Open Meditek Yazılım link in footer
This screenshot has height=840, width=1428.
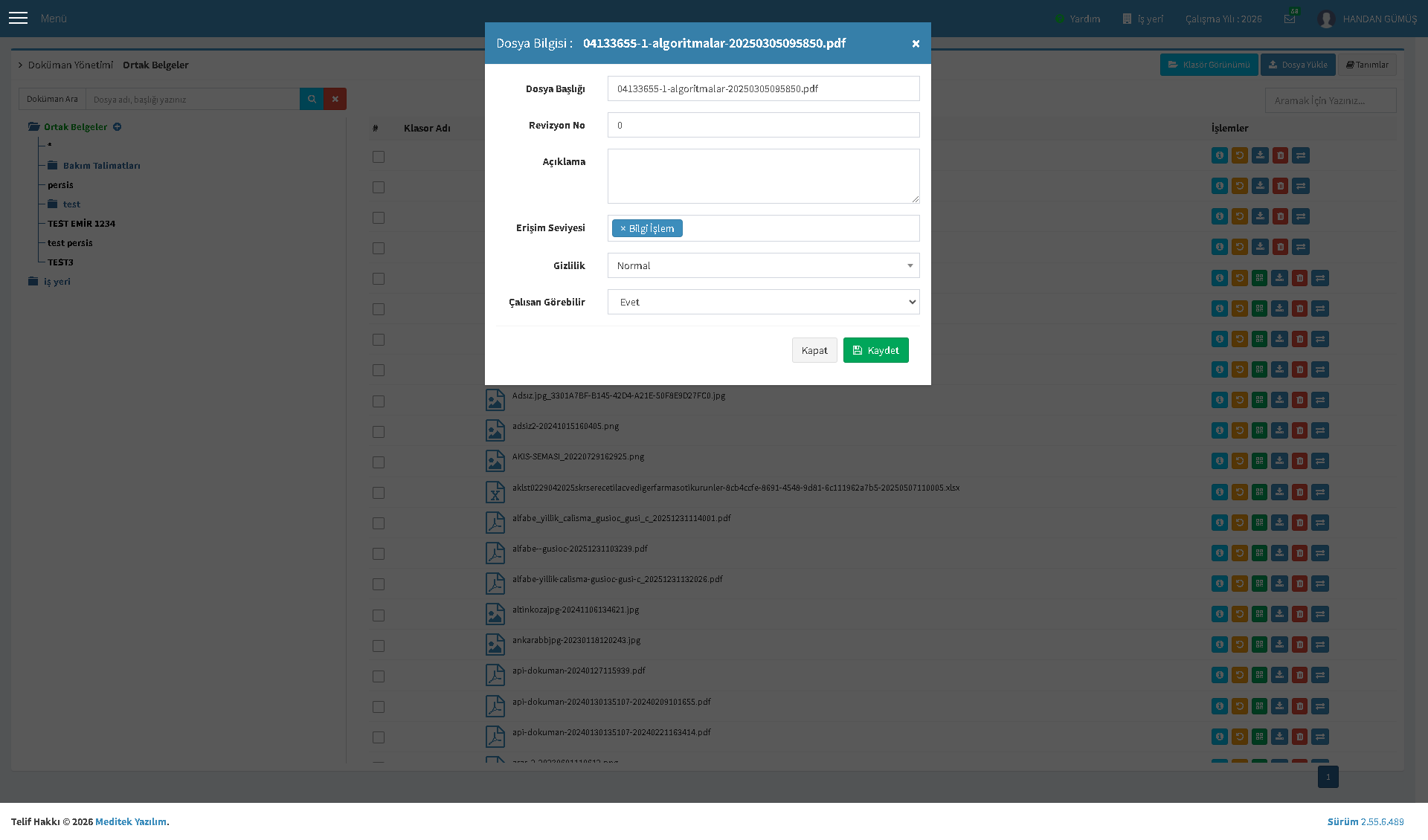pyautogui.click(x=131, y=821)
